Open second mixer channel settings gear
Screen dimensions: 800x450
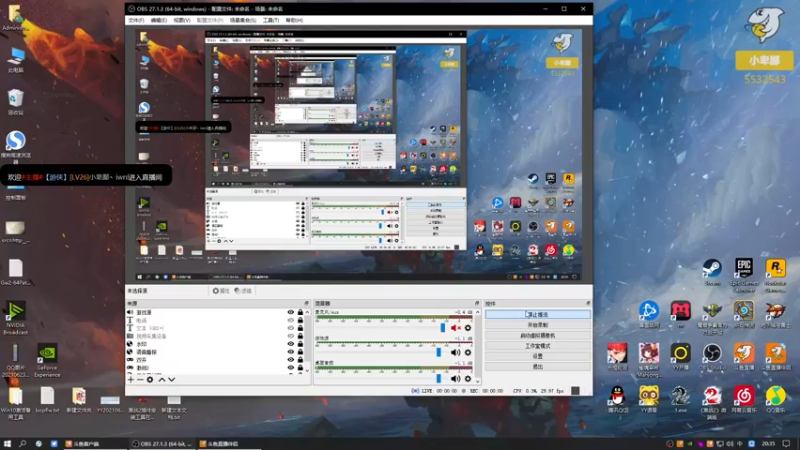coord(468,353)
